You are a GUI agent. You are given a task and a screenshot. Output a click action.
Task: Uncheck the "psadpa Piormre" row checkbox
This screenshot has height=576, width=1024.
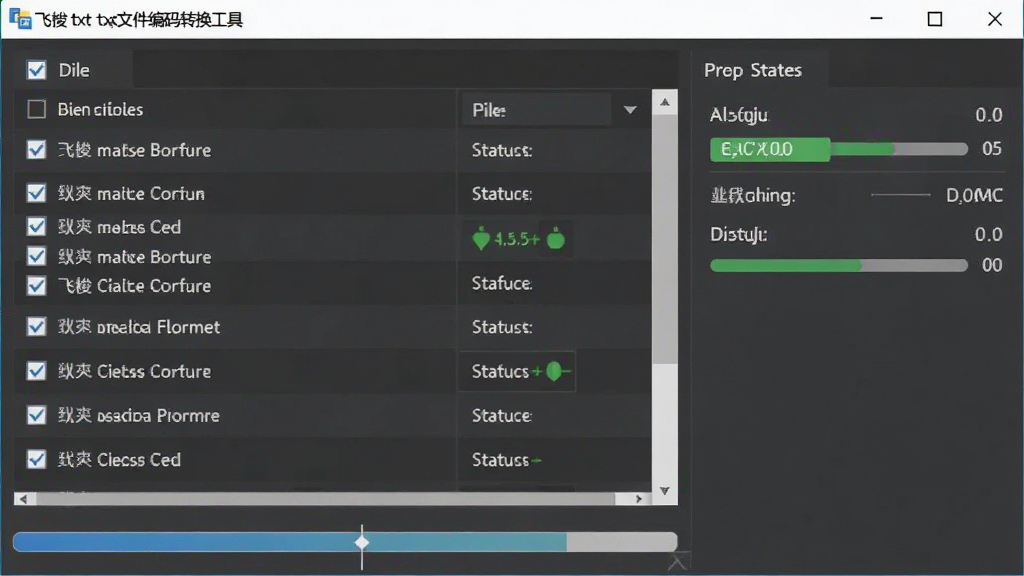tap(37, 415)
